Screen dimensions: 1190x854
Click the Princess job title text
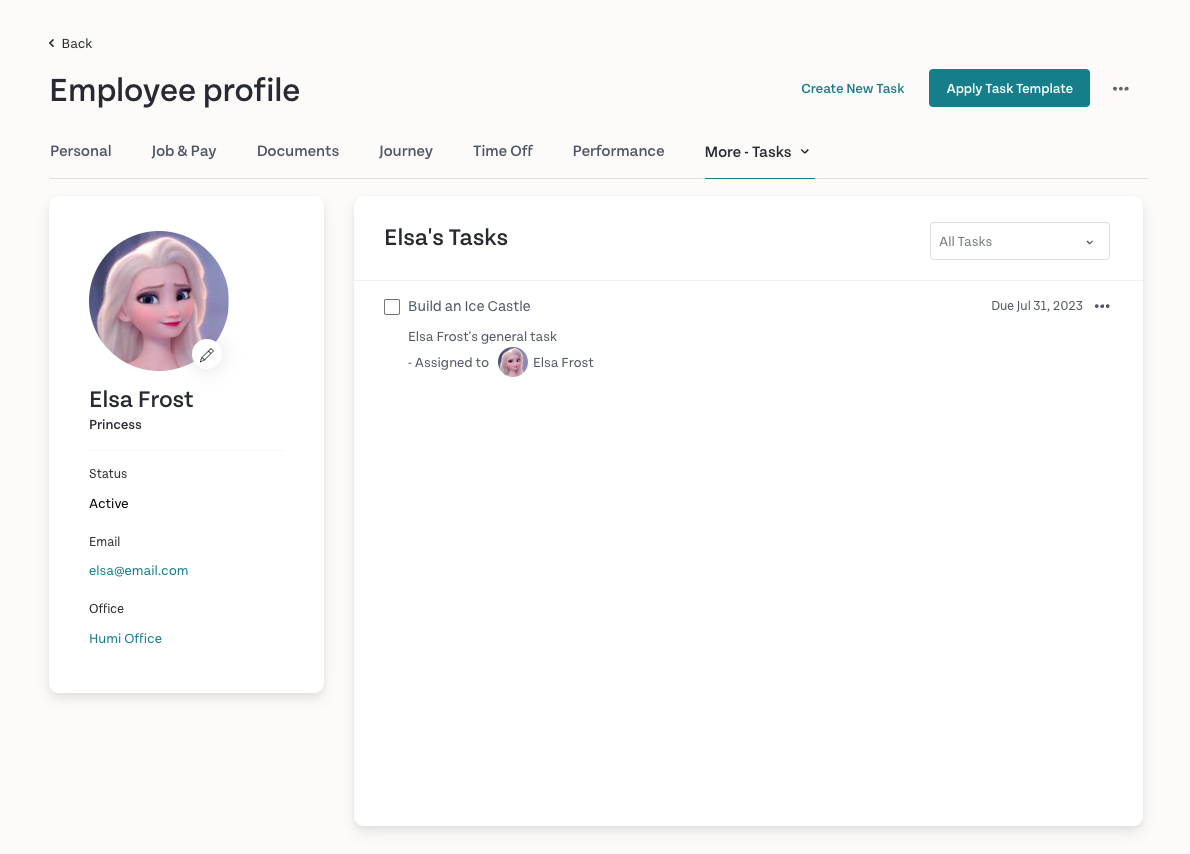(115, 424)
